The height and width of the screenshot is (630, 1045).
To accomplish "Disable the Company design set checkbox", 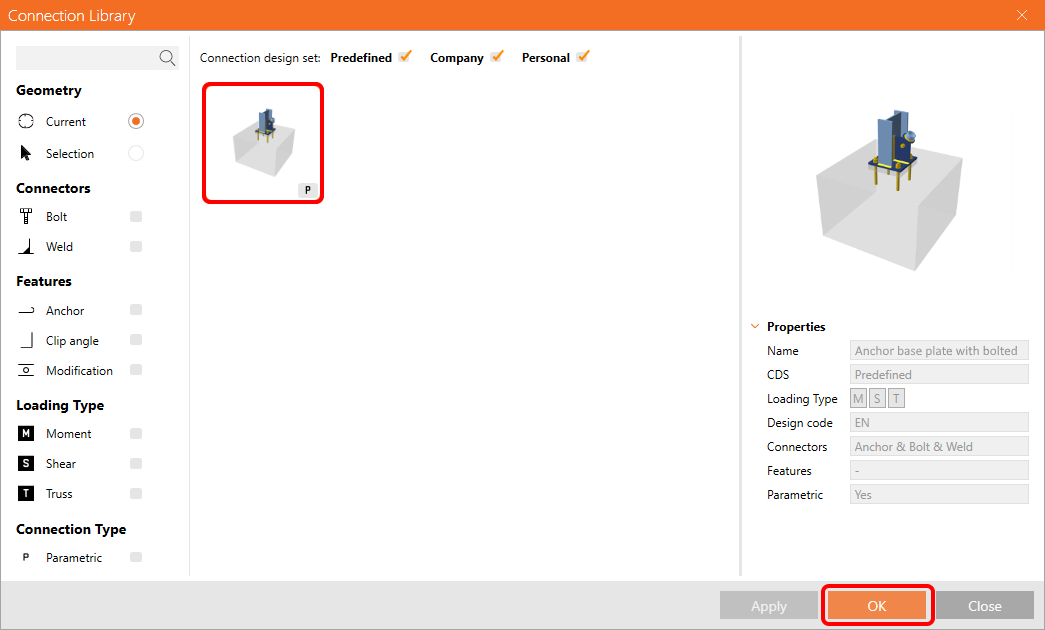I will point(496,57).
